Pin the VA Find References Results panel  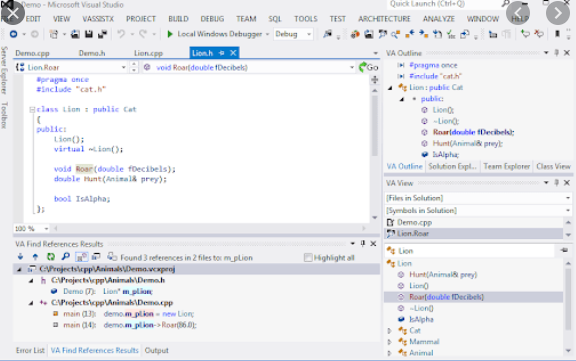[363, 243]
